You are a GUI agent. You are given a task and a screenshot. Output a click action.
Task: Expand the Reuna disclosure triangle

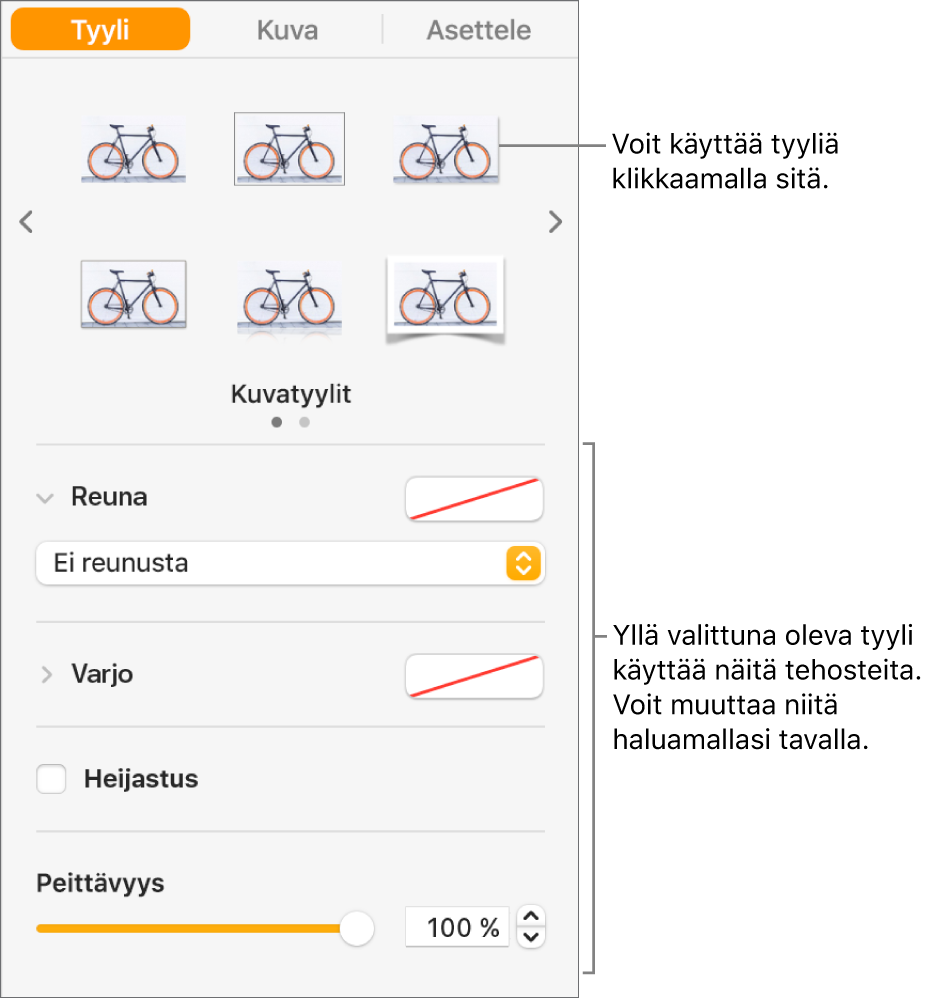[44, 497]
